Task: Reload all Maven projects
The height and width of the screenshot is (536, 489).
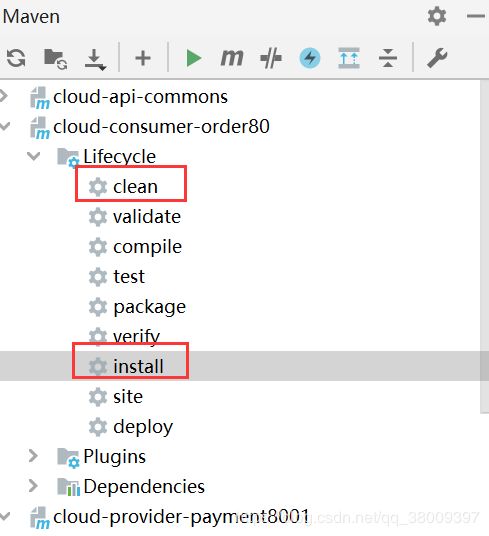Action: point(16,58)
